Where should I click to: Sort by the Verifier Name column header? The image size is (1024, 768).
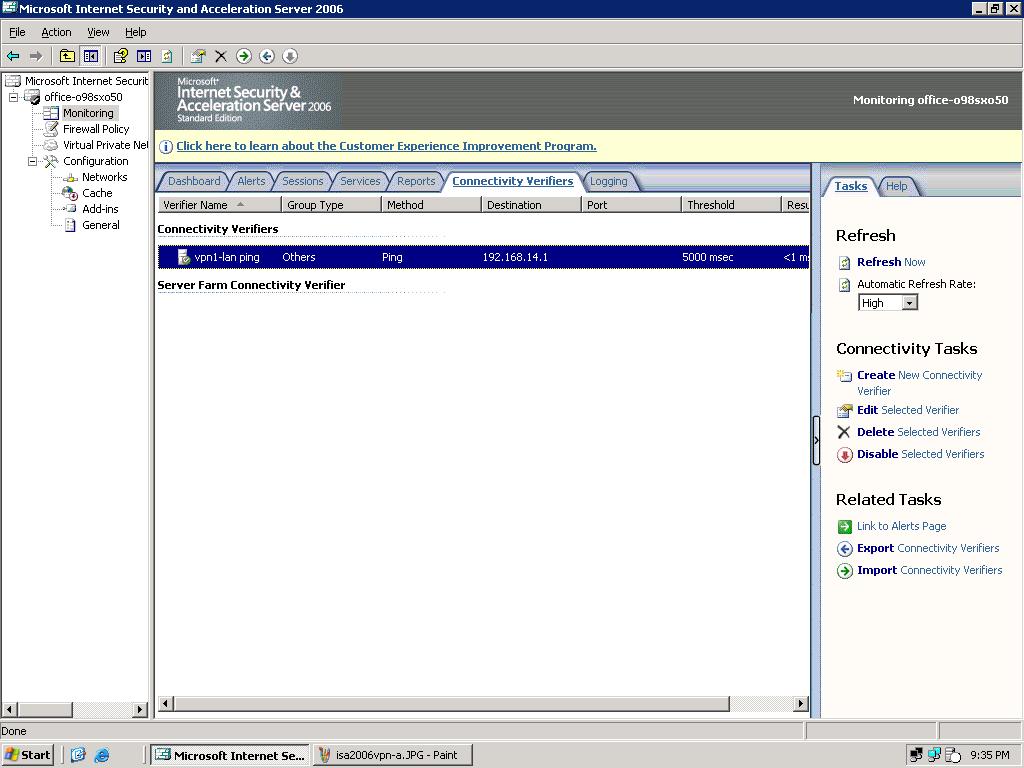(x=219, y=205)
